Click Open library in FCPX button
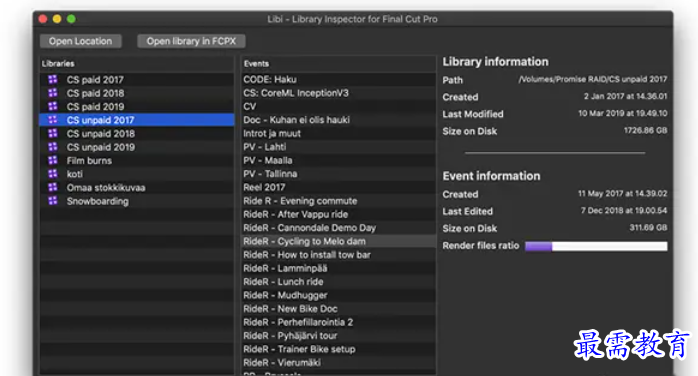The width and height of the screenshot is (698, 376). pyautogui.click(x=191, y=41)
